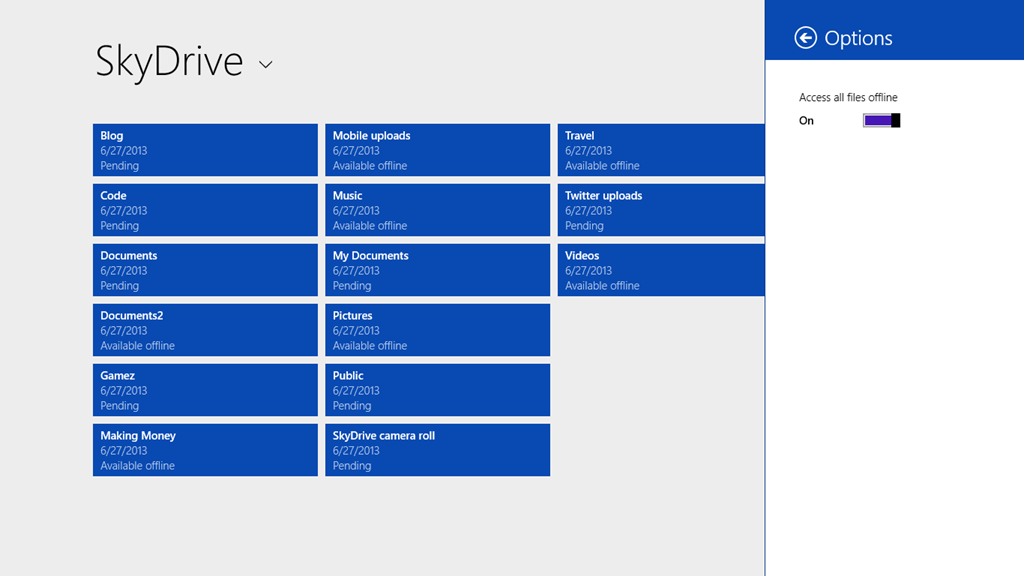1024x576 pixels.
Task: Click the Options panel heading text
Action: 858,38
